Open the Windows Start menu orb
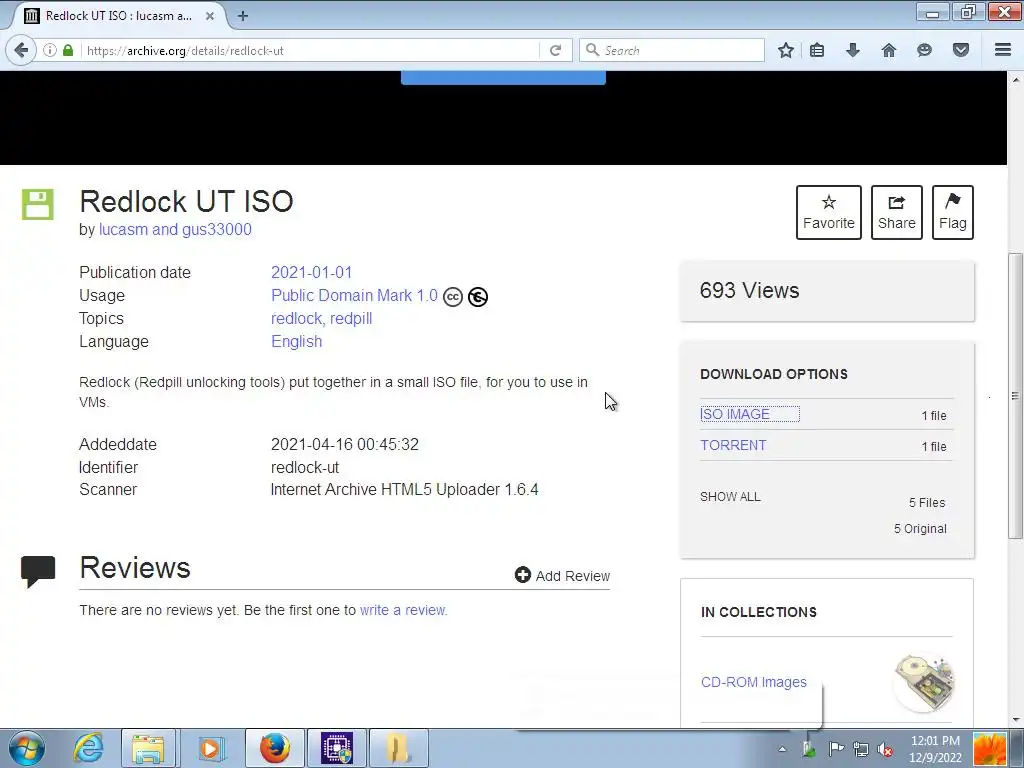 pos(27,748)
